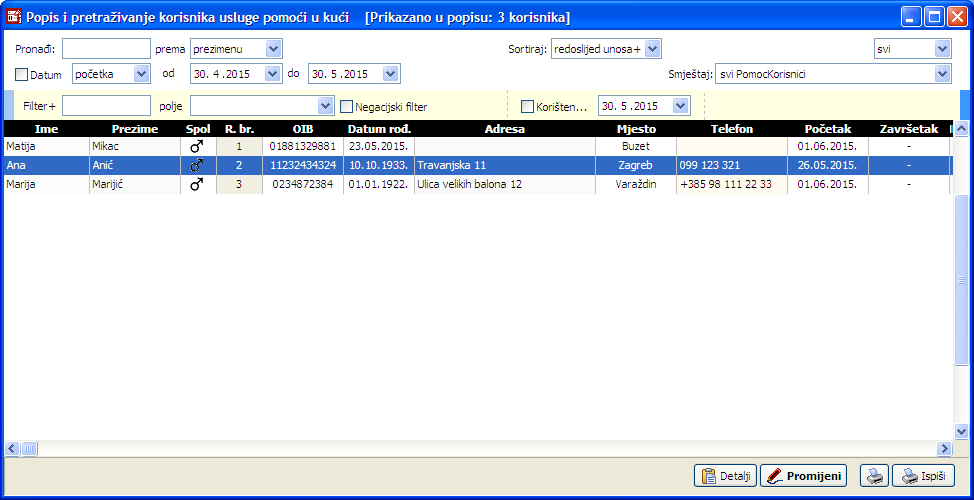Click the Ispiši print button
The image size is (974, 500).
click(923, 476)
